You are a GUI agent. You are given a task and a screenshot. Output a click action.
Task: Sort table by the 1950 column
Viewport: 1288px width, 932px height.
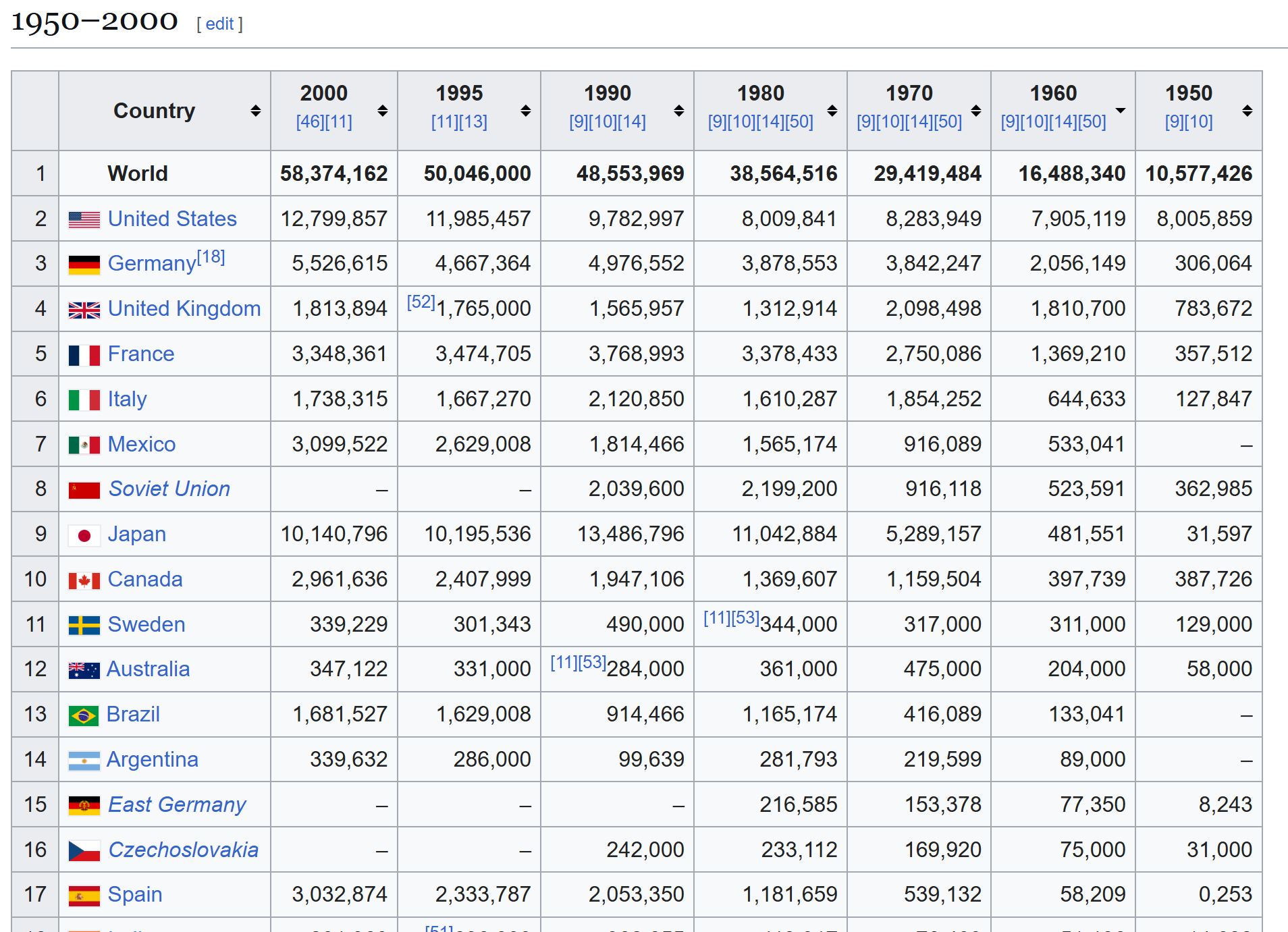click(x=1247, y=111)
